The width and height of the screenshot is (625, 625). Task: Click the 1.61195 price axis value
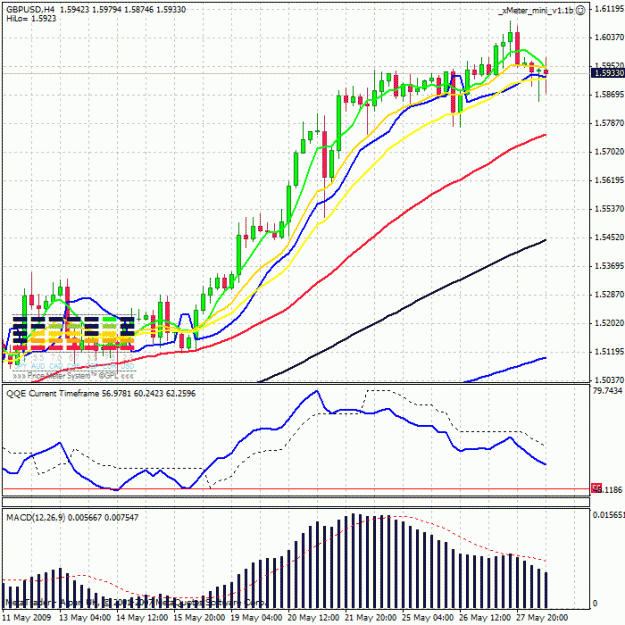tap(609, 9)
